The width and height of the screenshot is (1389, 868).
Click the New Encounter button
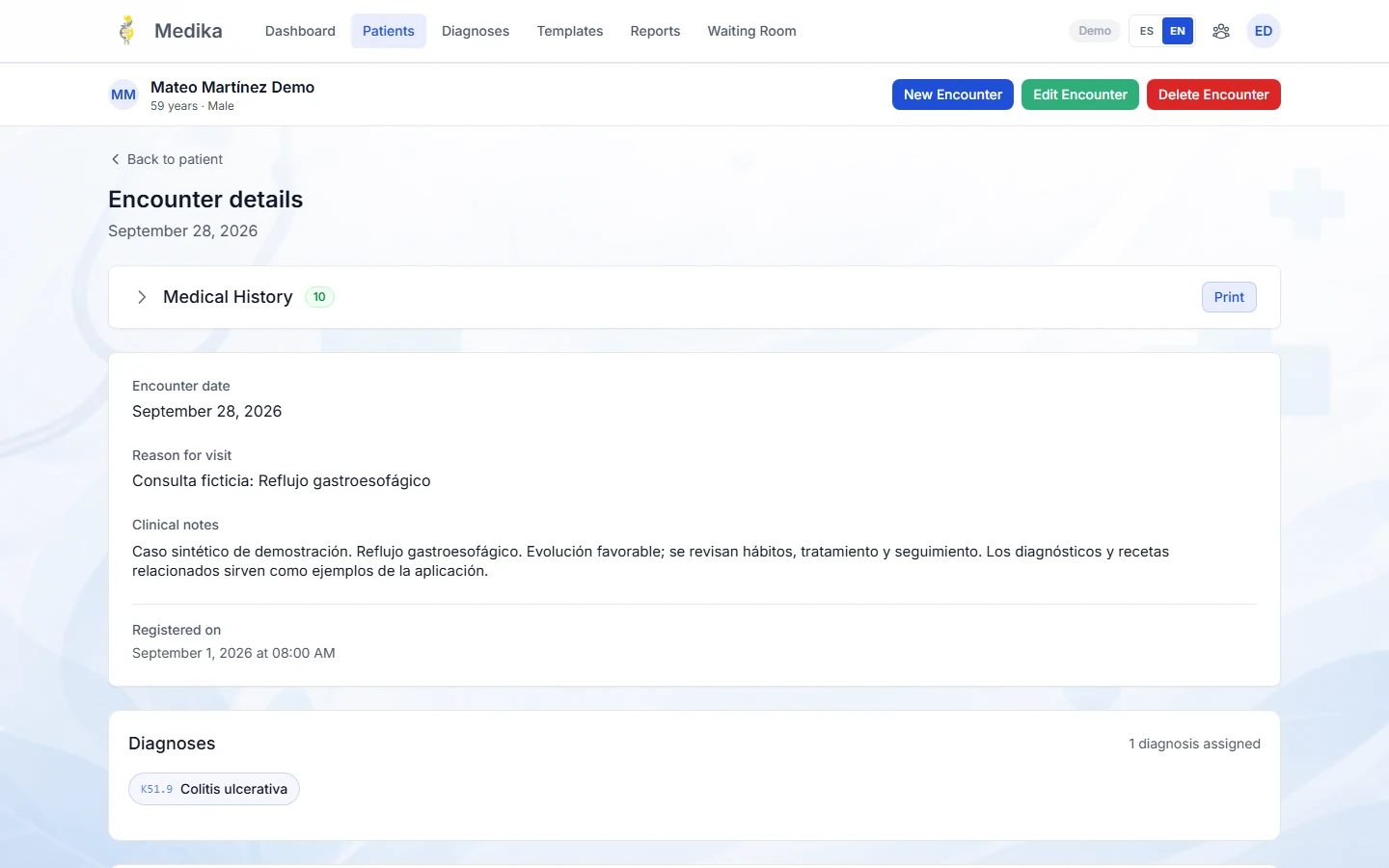[x=953, y=95]
